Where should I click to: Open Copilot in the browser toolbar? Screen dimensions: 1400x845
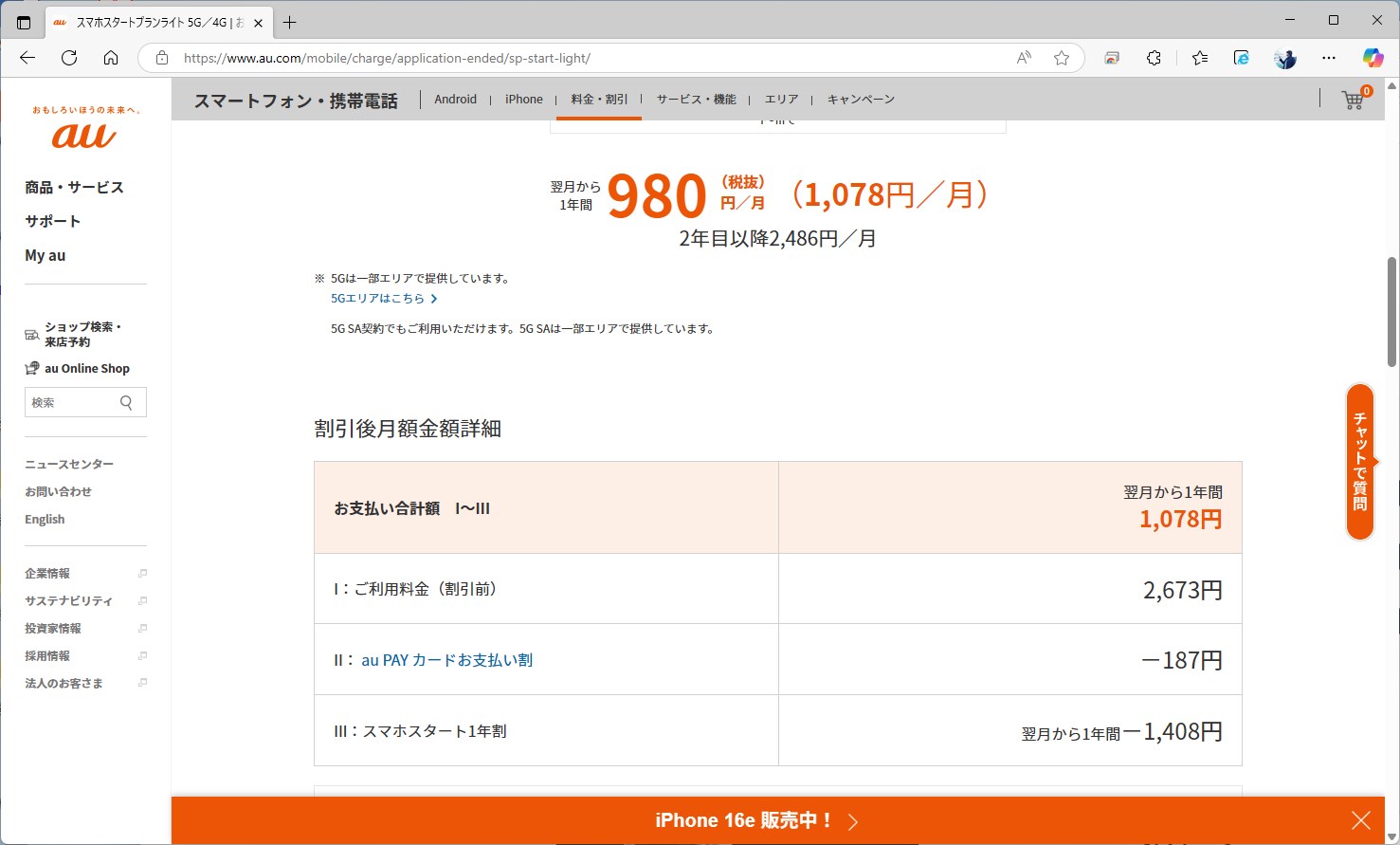coord(1372,58)
